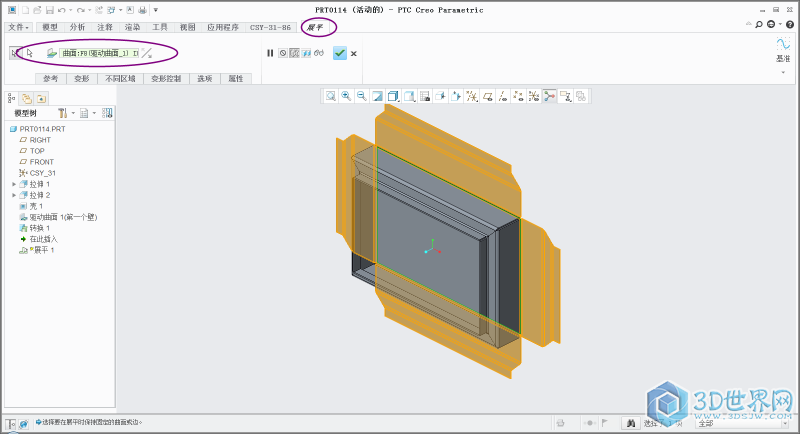Switch to the 应用程序 ribbon tab

(x=223, y=27)
